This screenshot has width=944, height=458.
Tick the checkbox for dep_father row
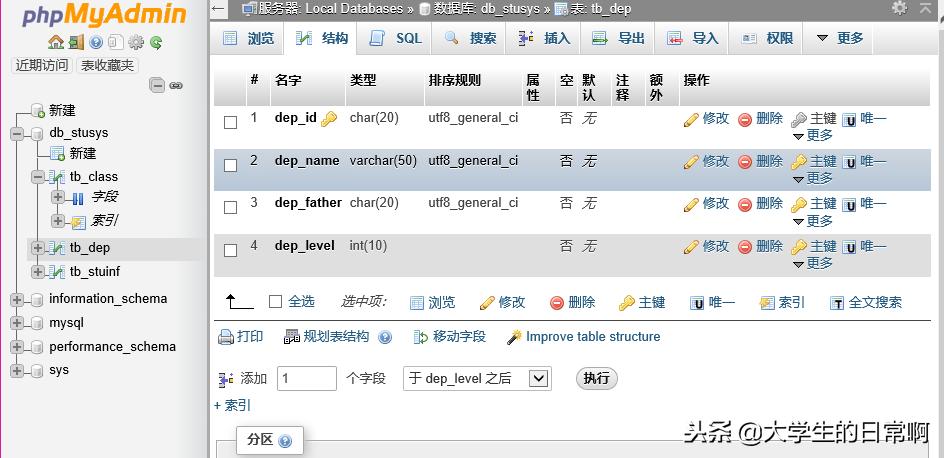click(231, 208)
